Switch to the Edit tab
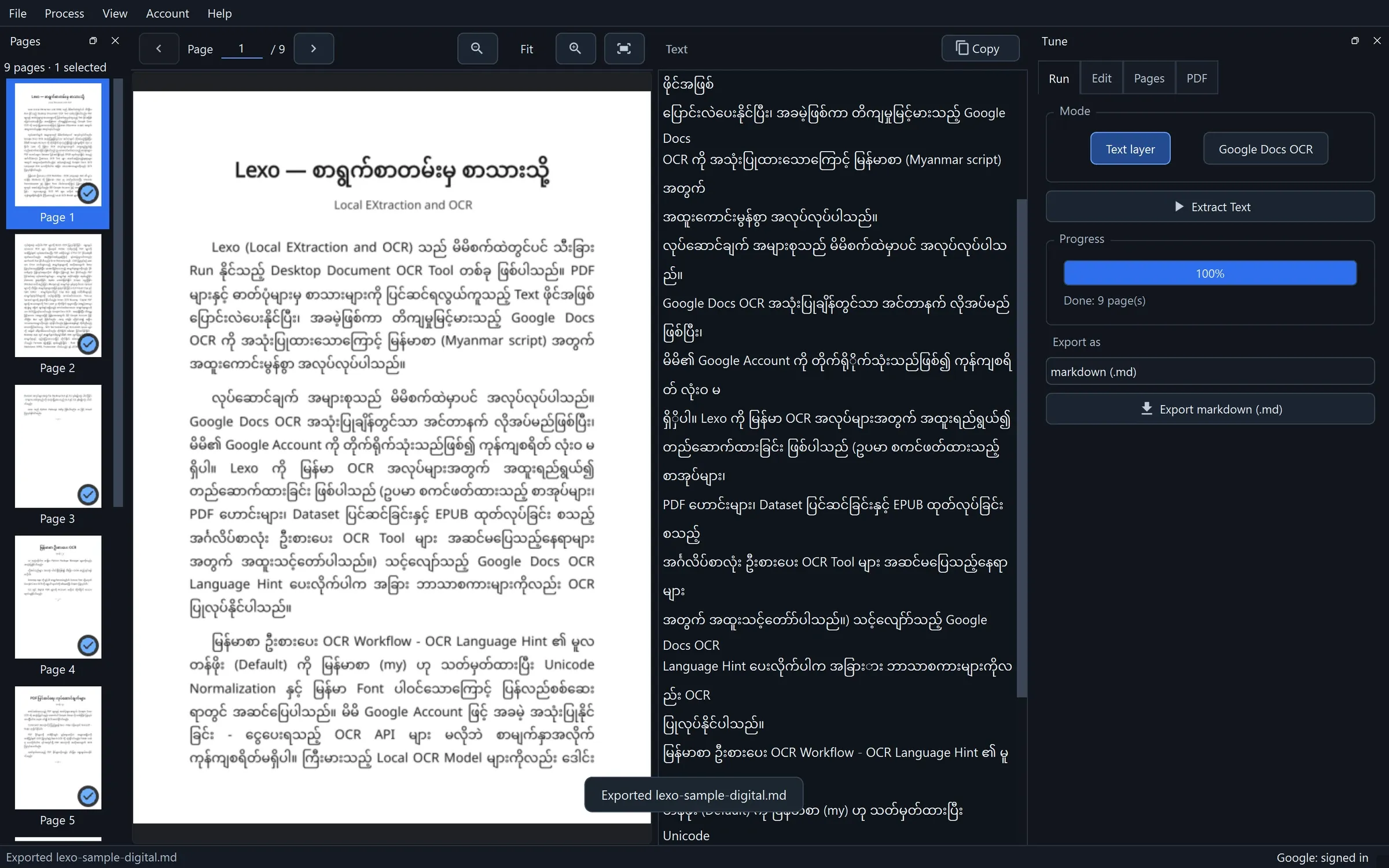Screen dimensions: 1389x868 click(x=1101, y=78)
